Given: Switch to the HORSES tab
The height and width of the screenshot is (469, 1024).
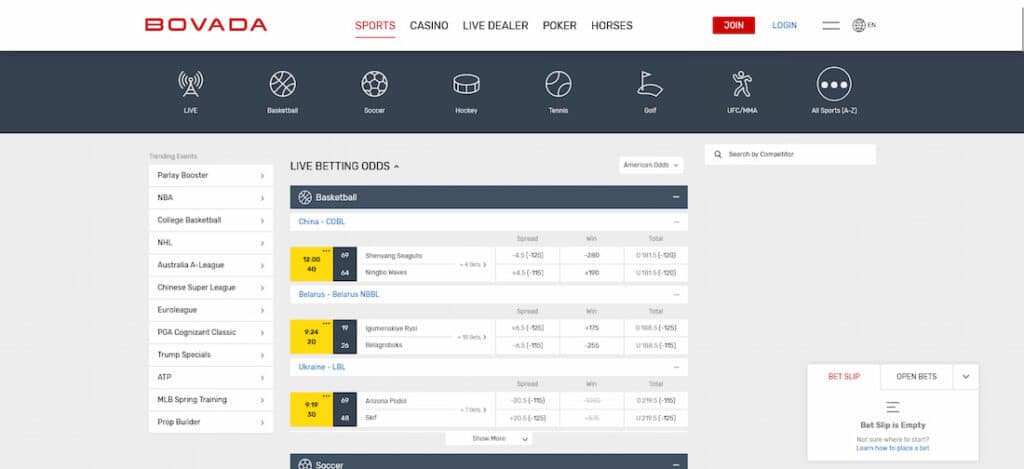Looking at the screenshot, I should pos(612,25).
